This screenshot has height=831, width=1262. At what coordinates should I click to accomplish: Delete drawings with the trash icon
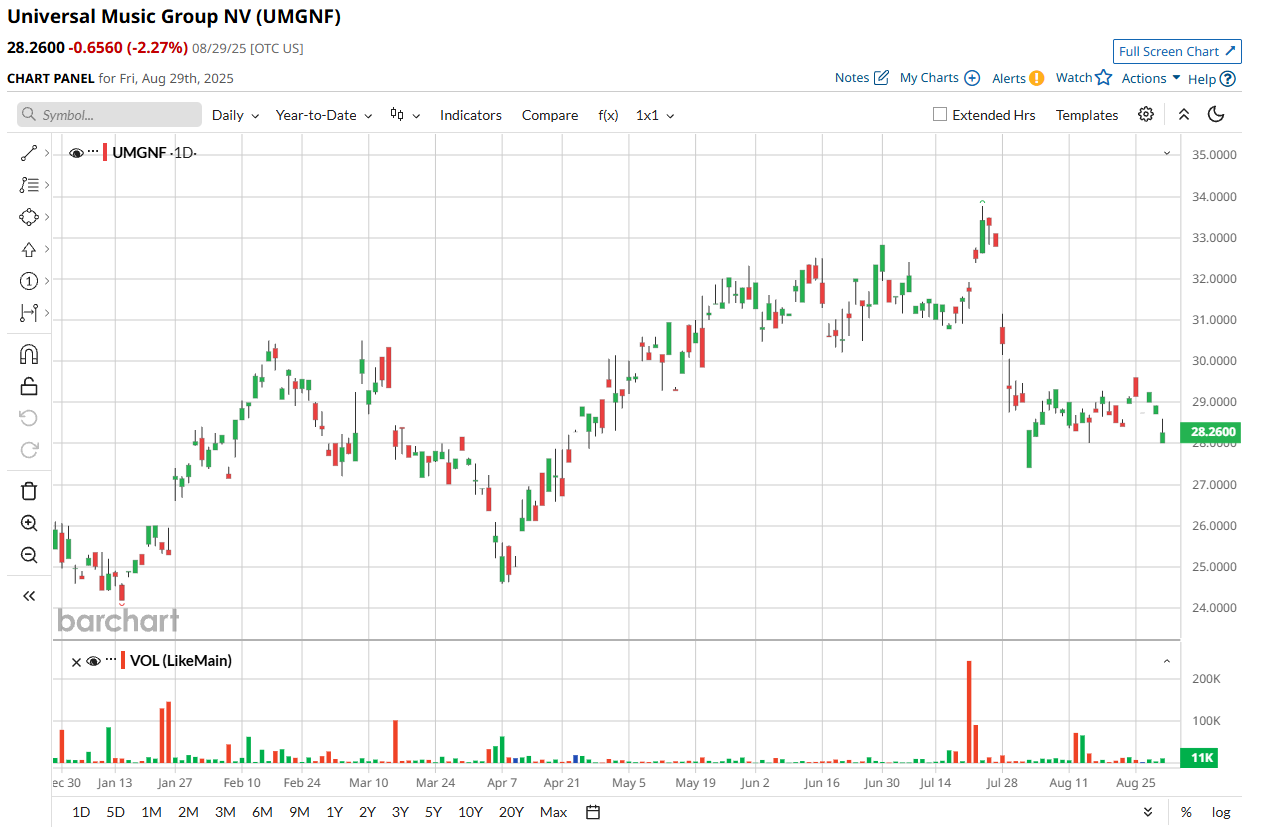(29, 491)
